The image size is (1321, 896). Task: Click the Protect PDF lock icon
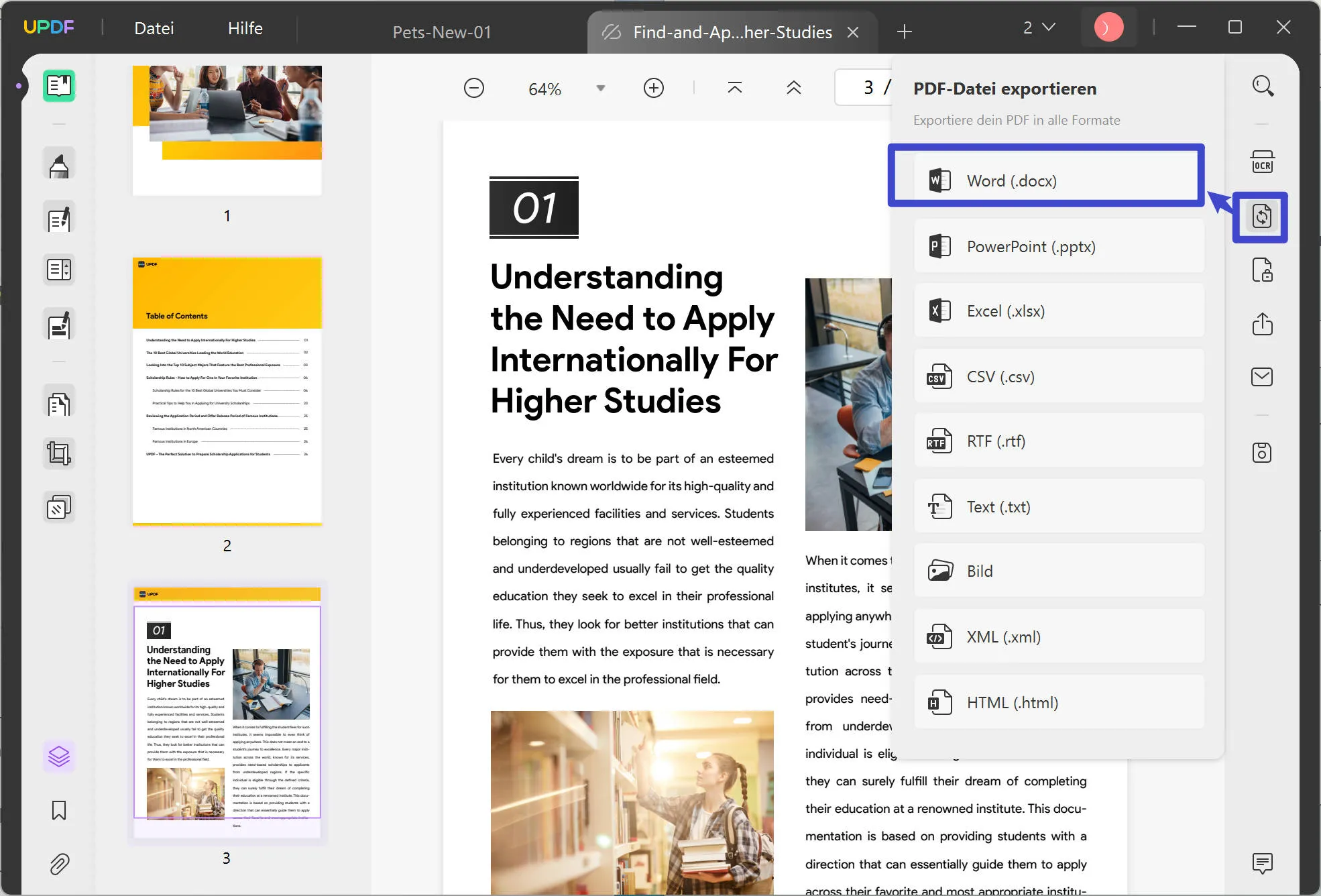coord(1262,270)
